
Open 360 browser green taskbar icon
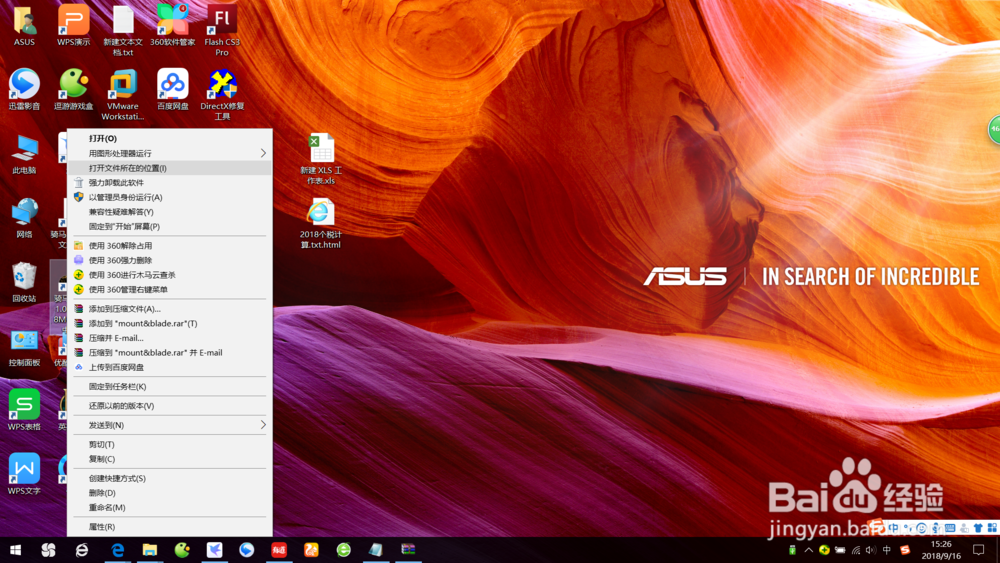pyautogui.click(x=343, y=550)
